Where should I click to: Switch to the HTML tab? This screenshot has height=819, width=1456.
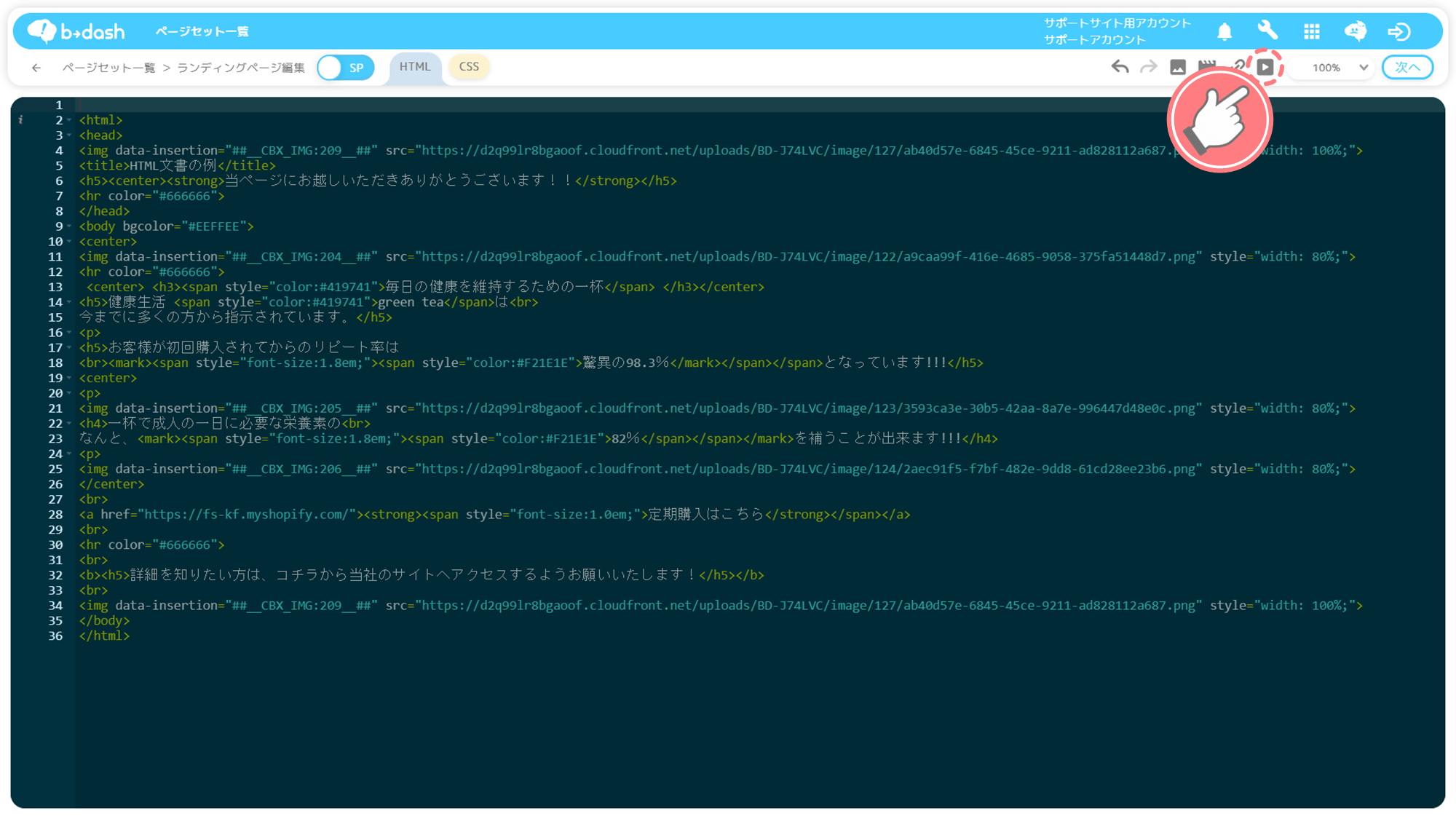tap(415, 67)
